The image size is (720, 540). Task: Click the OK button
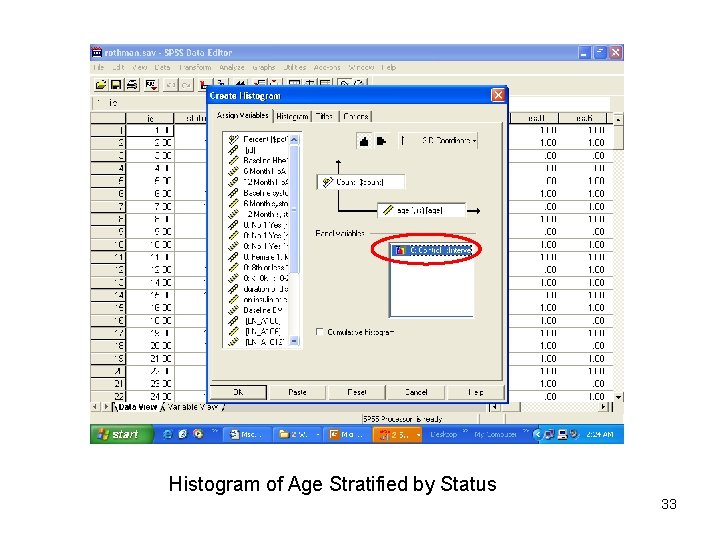point(238,393)
